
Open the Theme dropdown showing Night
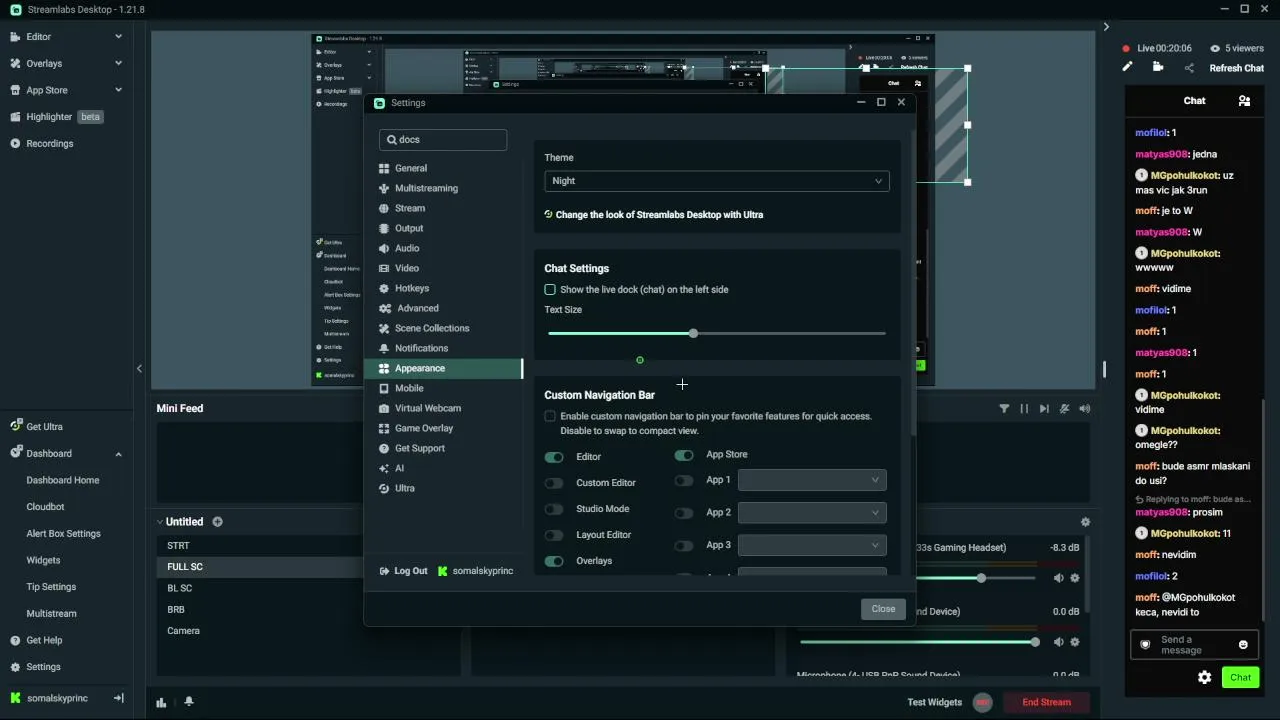[717, 181]
